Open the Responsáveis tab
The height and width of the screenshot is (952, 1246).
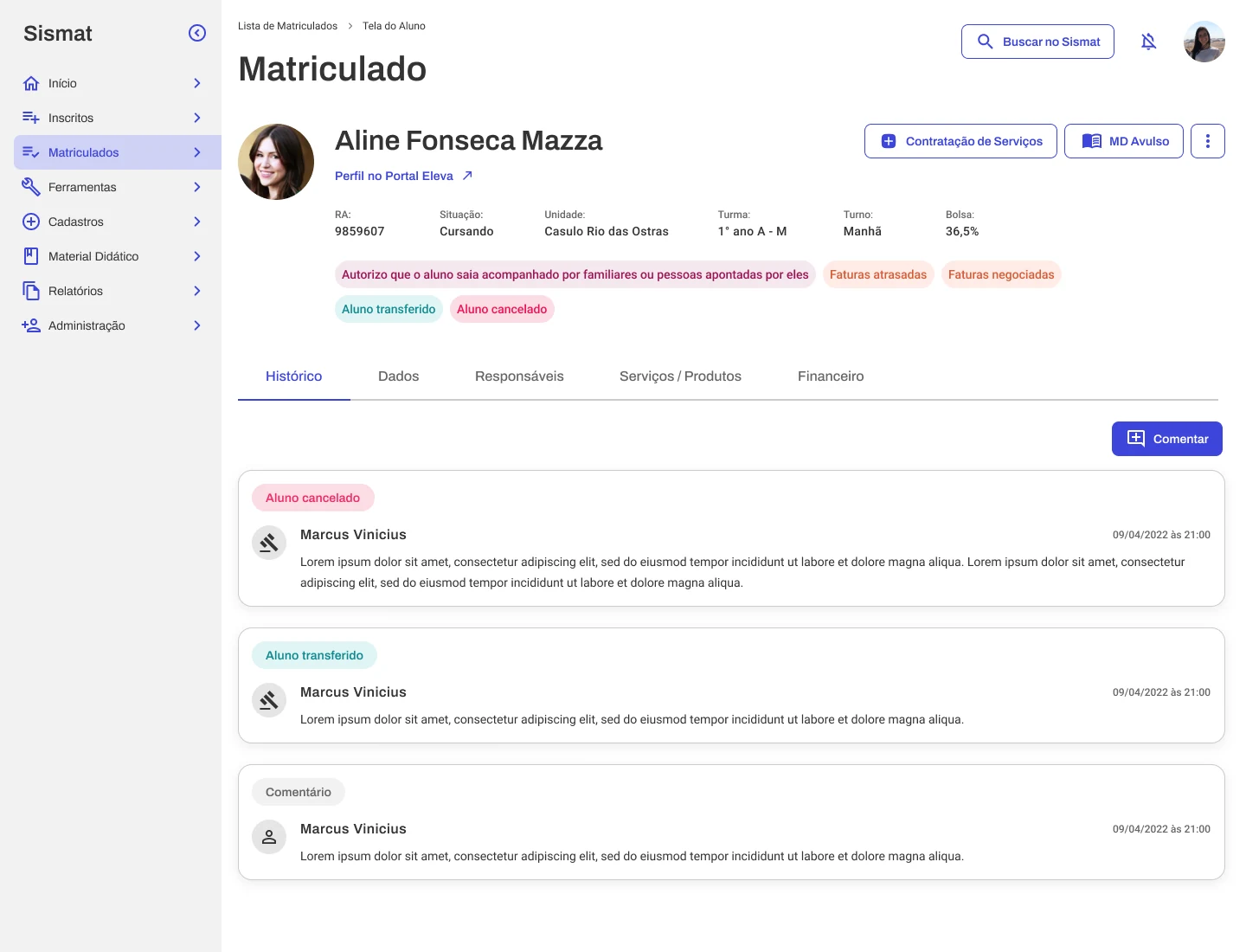(519, 376)
